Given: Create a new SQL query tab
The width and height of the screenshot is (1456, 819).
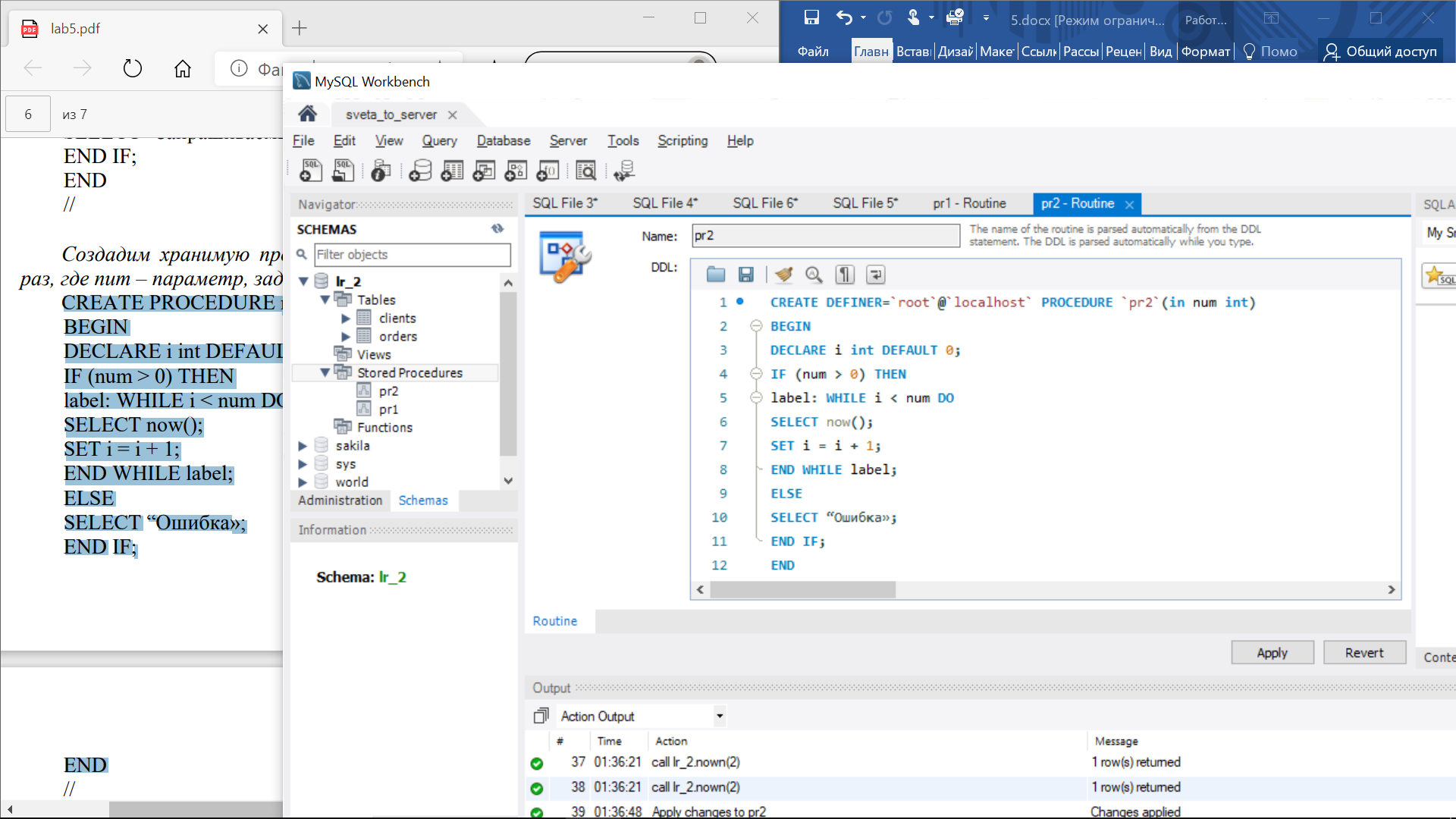Looking at the screenshot, I should [x=311, y=171].
